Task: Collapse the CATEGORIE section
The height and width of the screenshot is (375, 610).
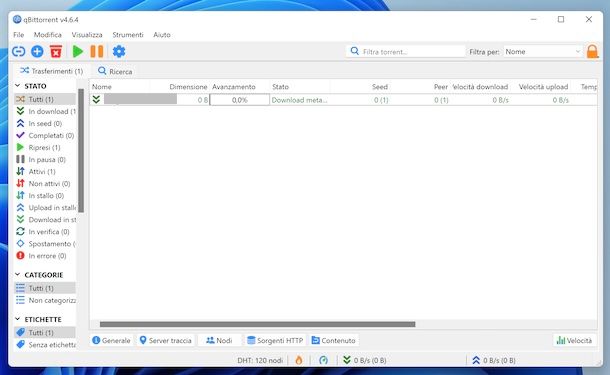Action: pyautogui.click(x=18, y=275)
